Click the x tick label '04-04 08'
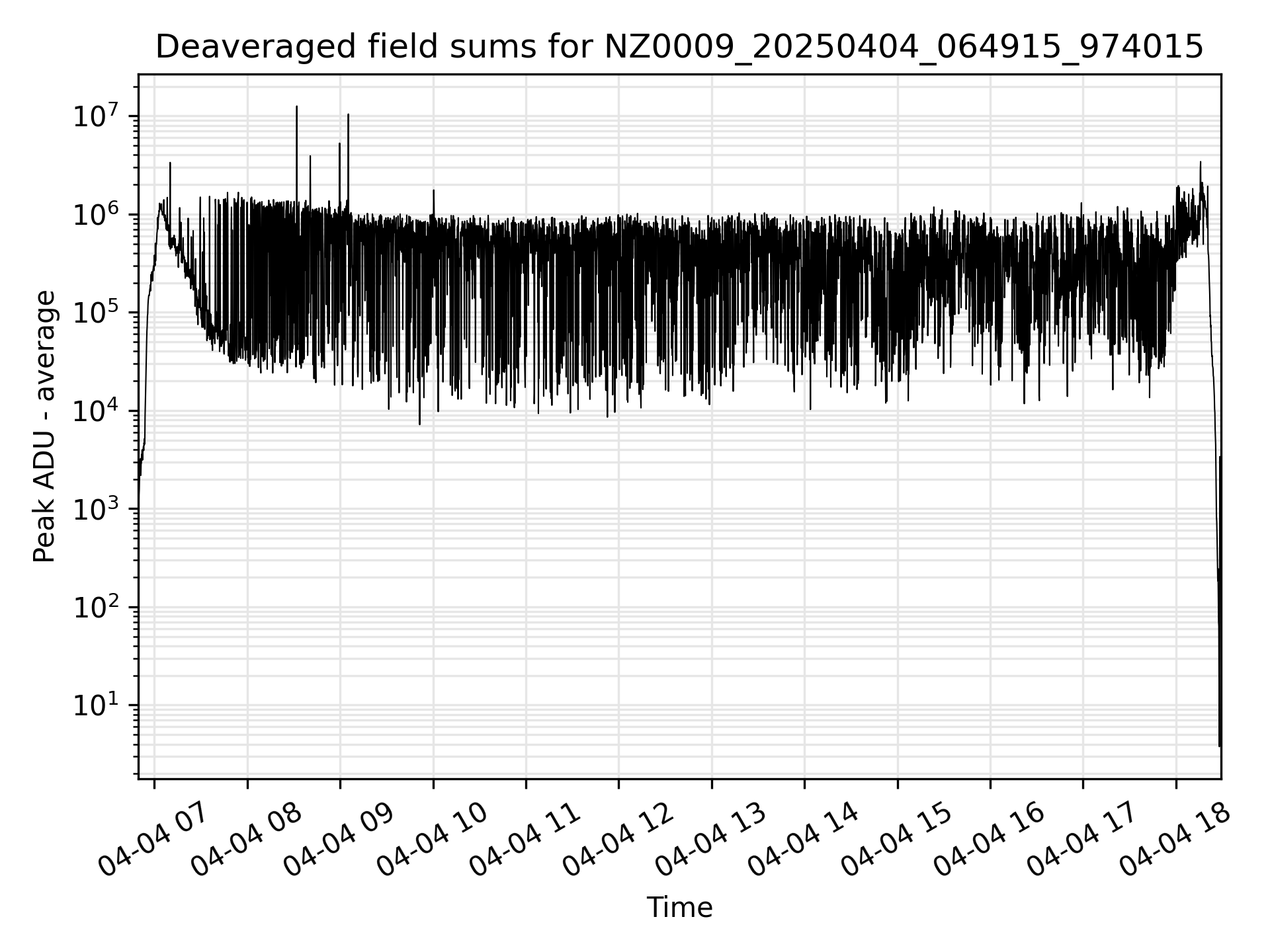 pos(247,840)
